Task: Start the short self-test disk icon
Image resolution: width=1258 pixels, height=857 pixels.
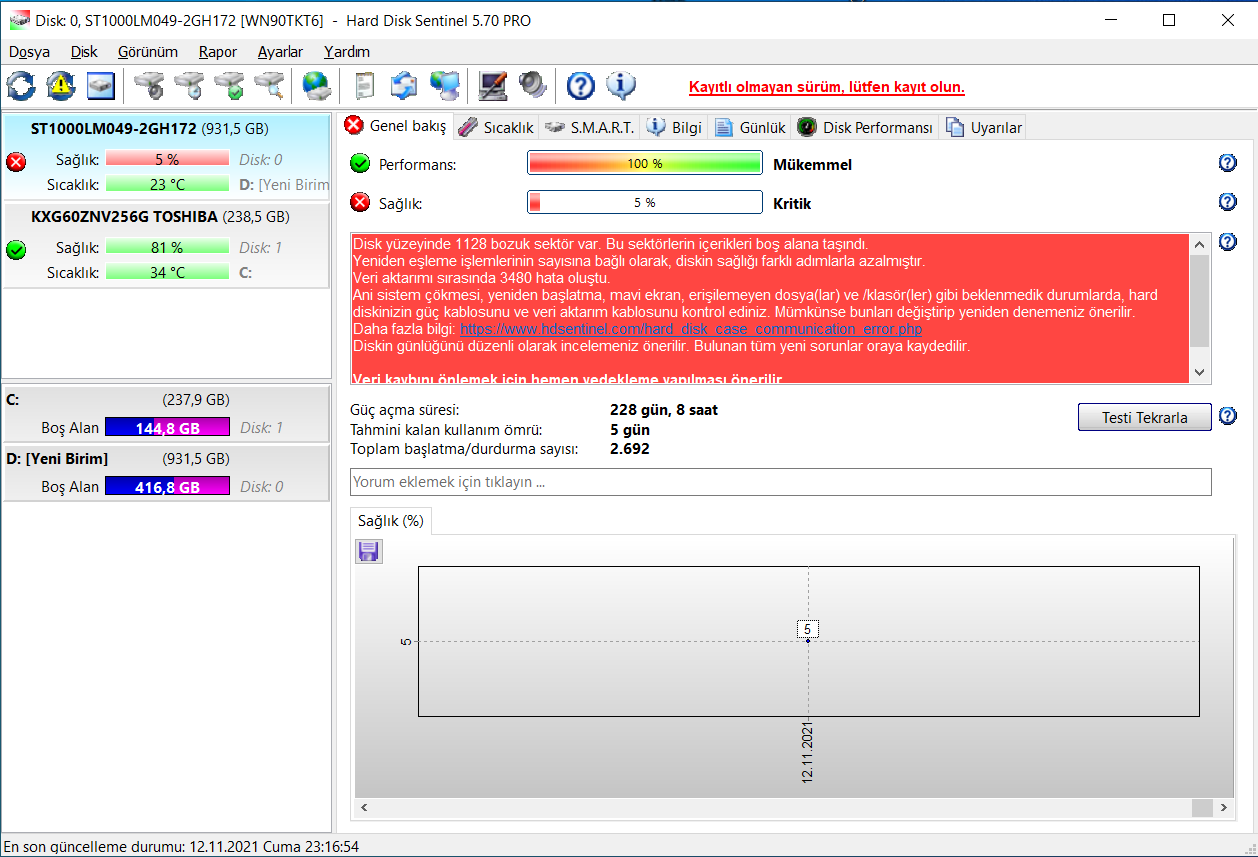Action: pyautogui.click(x=149, y=86)
